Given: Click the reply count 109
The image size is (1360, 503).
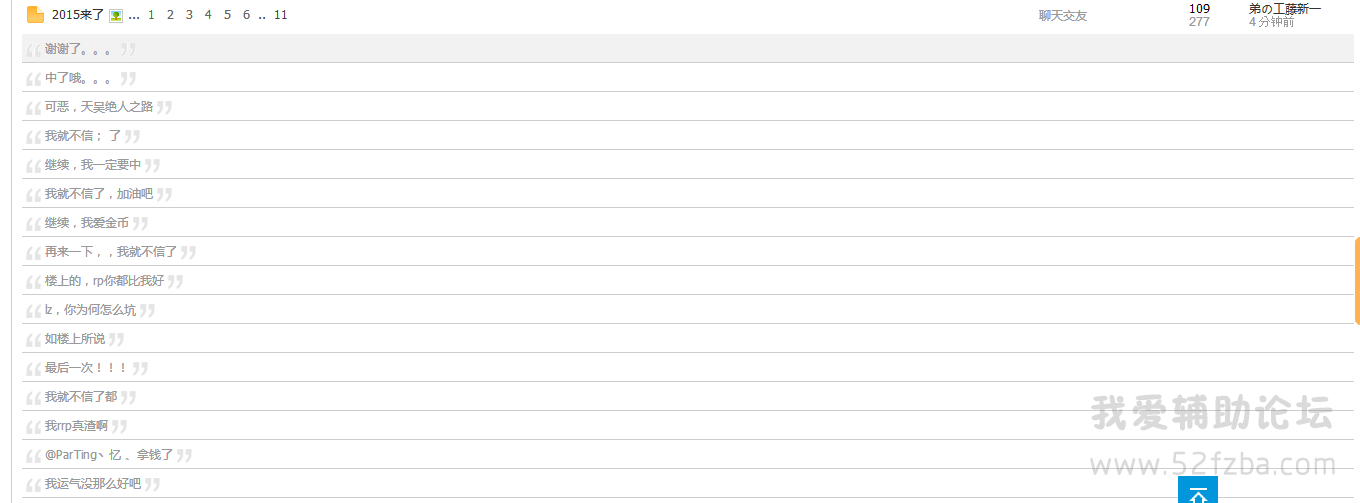Looking at the screenshot, I should point(1199,9).
